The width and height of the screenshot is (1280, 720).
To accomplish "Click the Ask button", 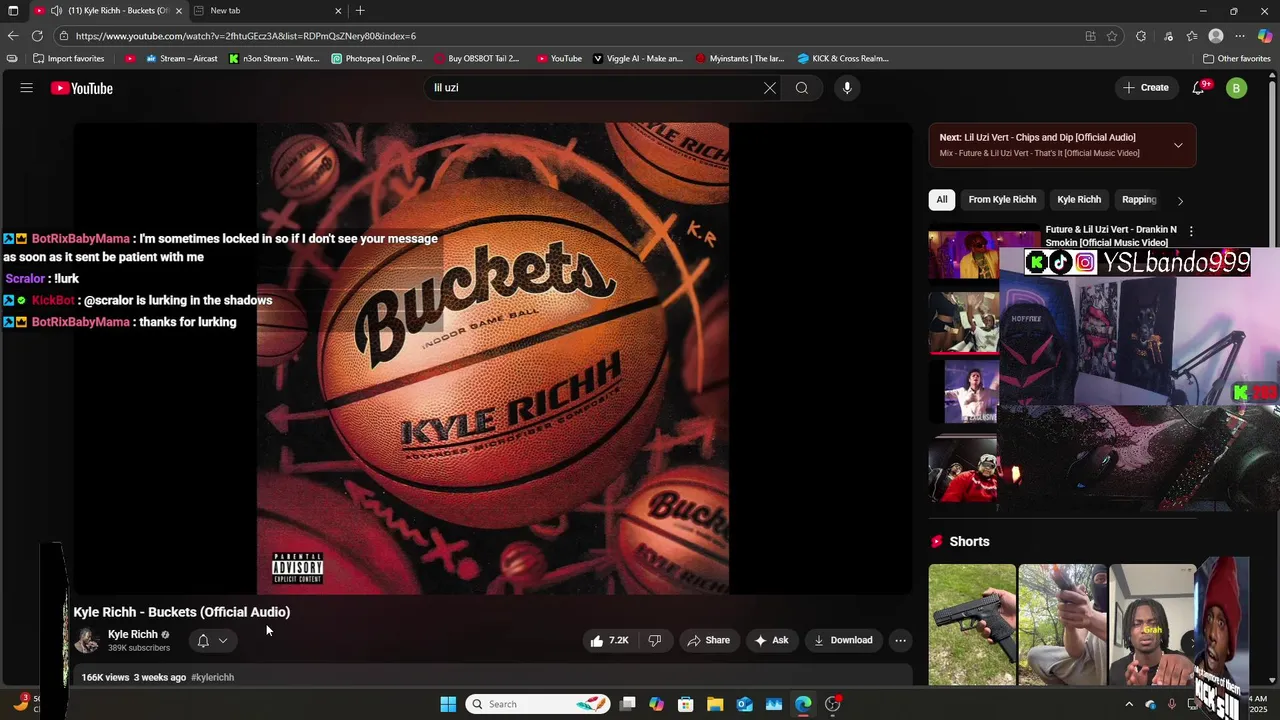I will [x=771, y=641].
